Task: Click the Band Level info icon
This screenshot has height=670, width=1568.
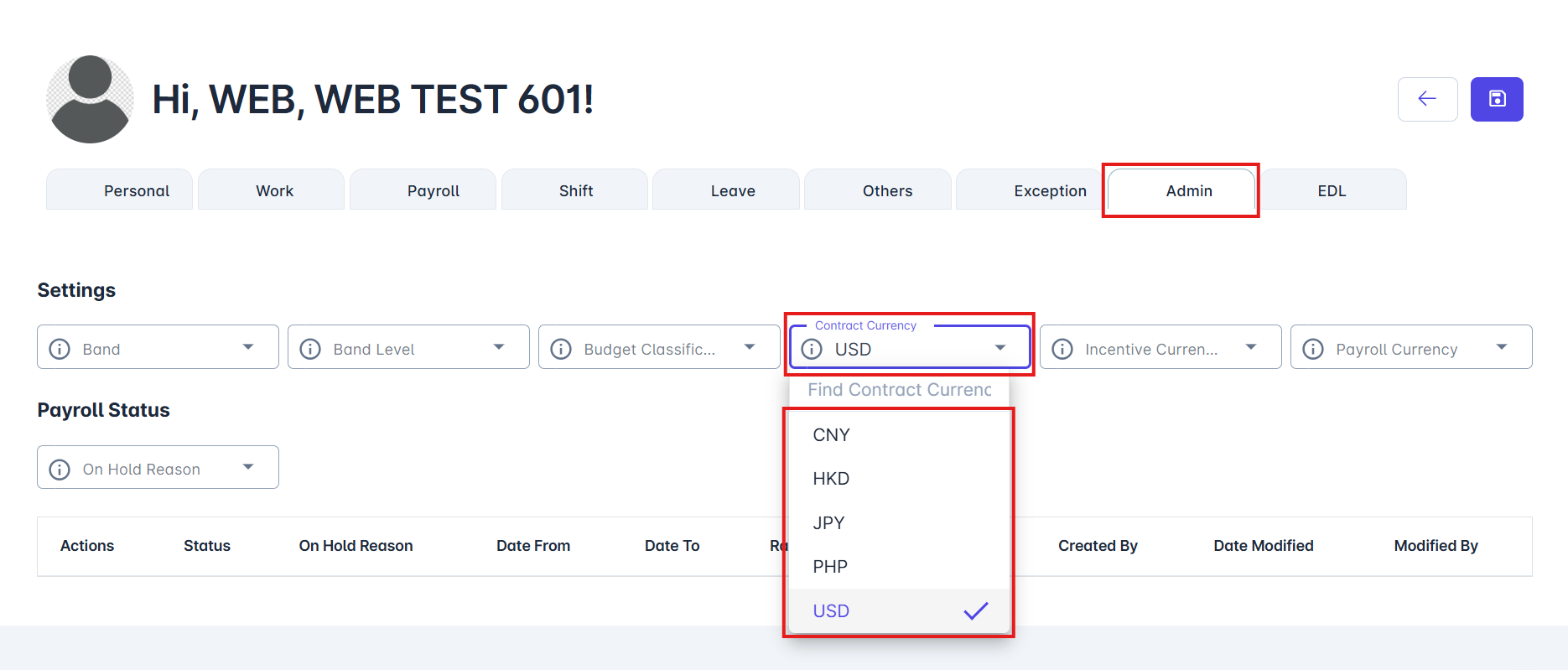Action: 310,349
